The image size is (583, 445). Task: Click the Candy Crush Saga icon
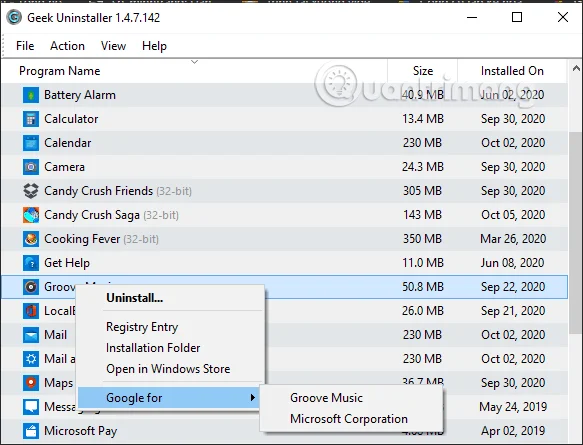[31, 215]
